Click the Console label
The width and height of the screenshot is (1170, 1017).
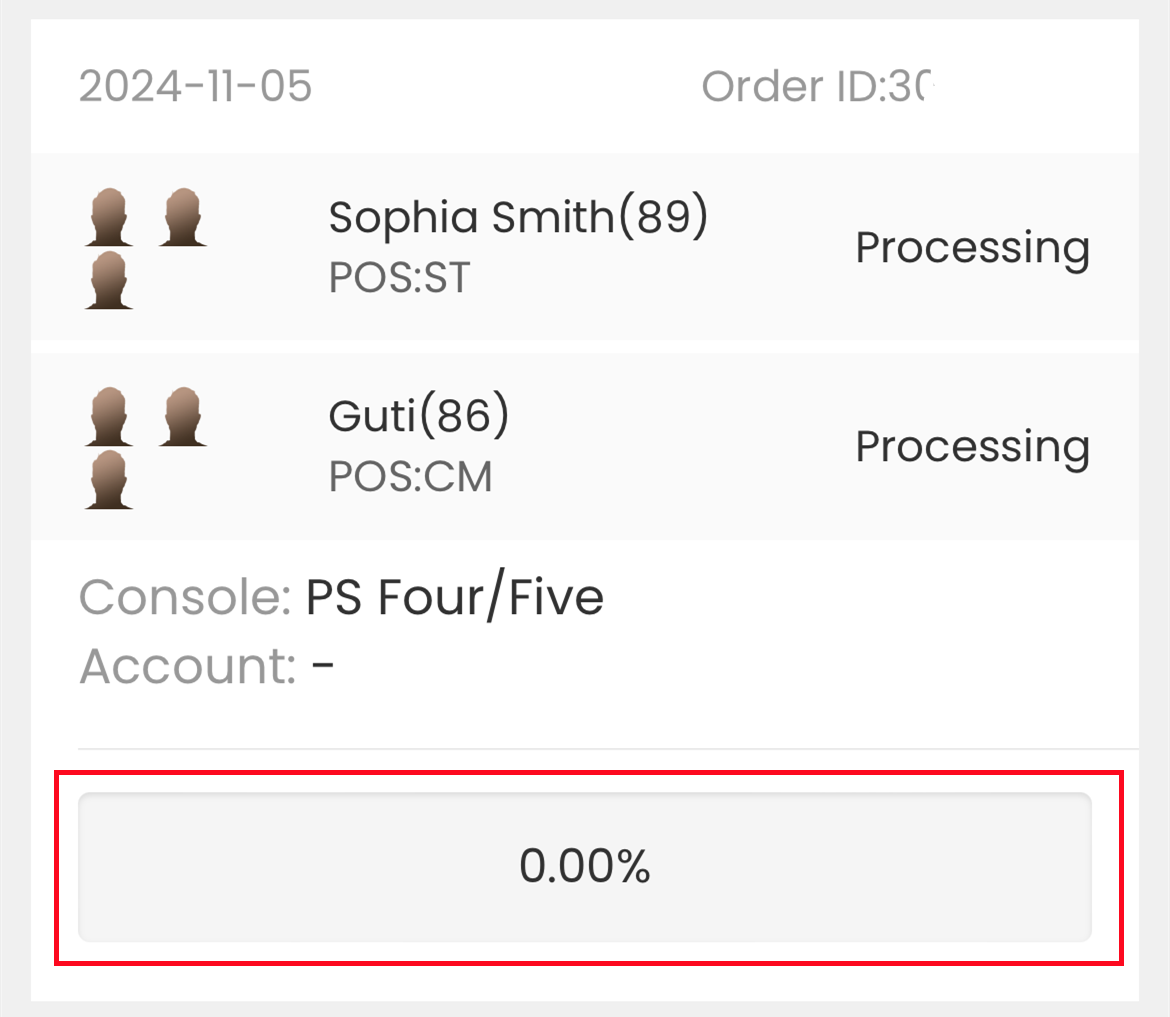184,598
